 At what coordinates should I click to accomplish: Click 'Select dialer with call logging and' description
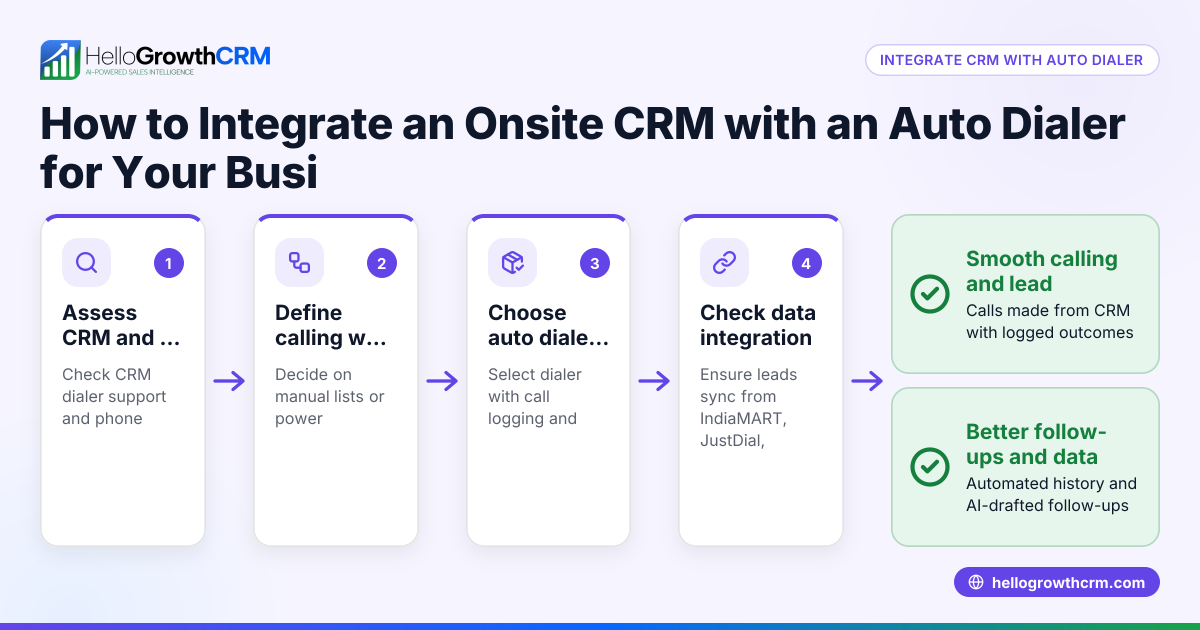[535, 397]
